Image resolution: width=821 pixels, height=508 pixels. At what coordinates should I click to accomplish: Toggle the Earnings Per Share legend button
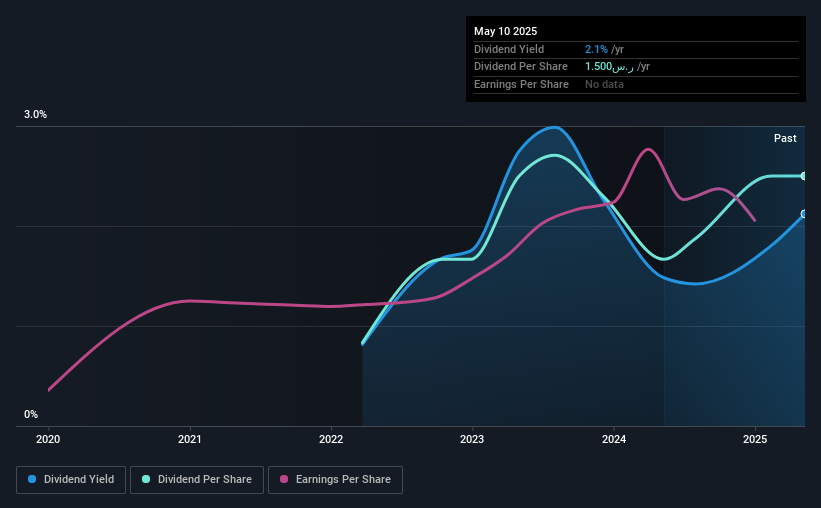click(336, 480)
